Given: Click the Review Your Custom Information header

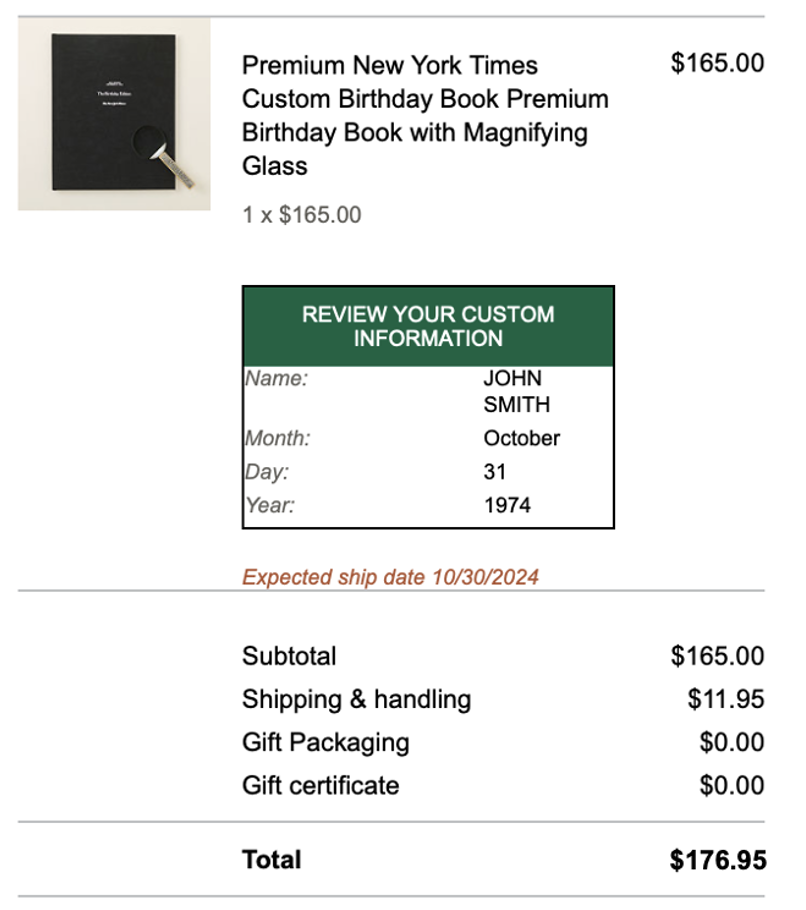Looking at the screenshot, I should [x=428, y=326].
